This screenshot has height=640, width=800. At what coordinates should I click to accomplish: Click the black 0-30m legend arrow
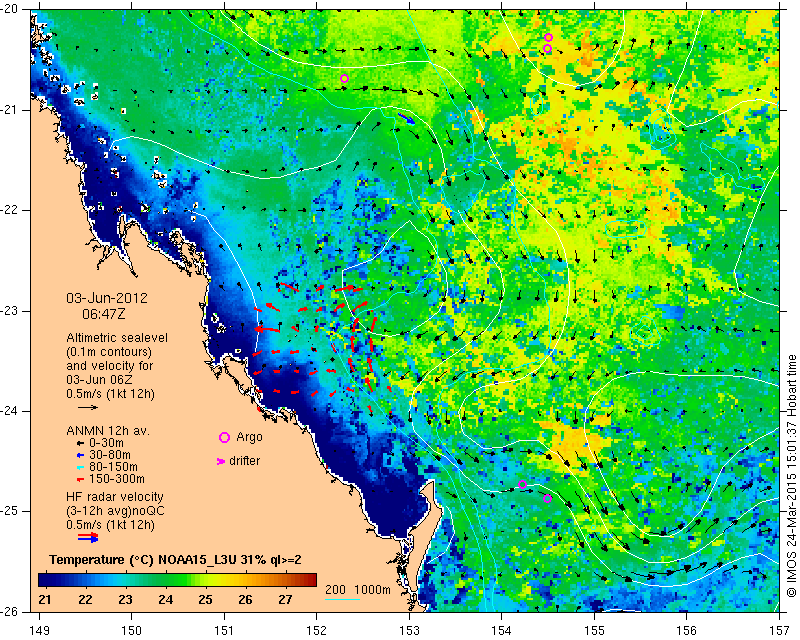[x=80, y=443]
